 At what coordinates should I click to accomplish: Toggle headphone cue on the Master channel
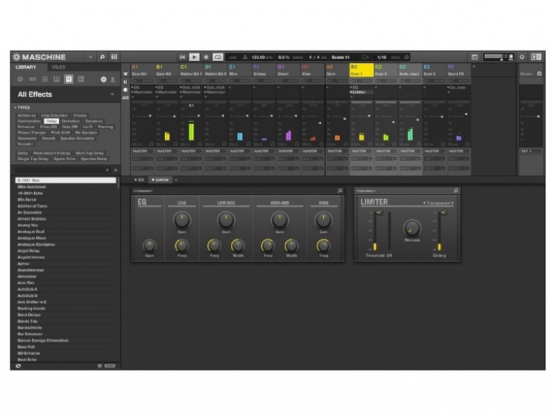pos(539,74)
